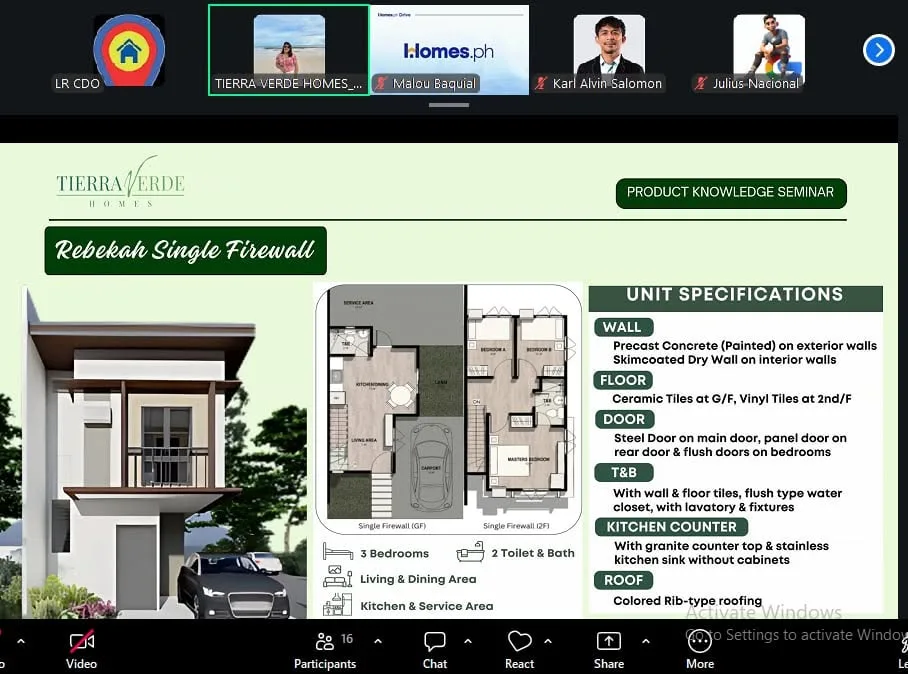Expand the Chat options arrow
This screenshot has width=908, height=674.
coord(468,642)
